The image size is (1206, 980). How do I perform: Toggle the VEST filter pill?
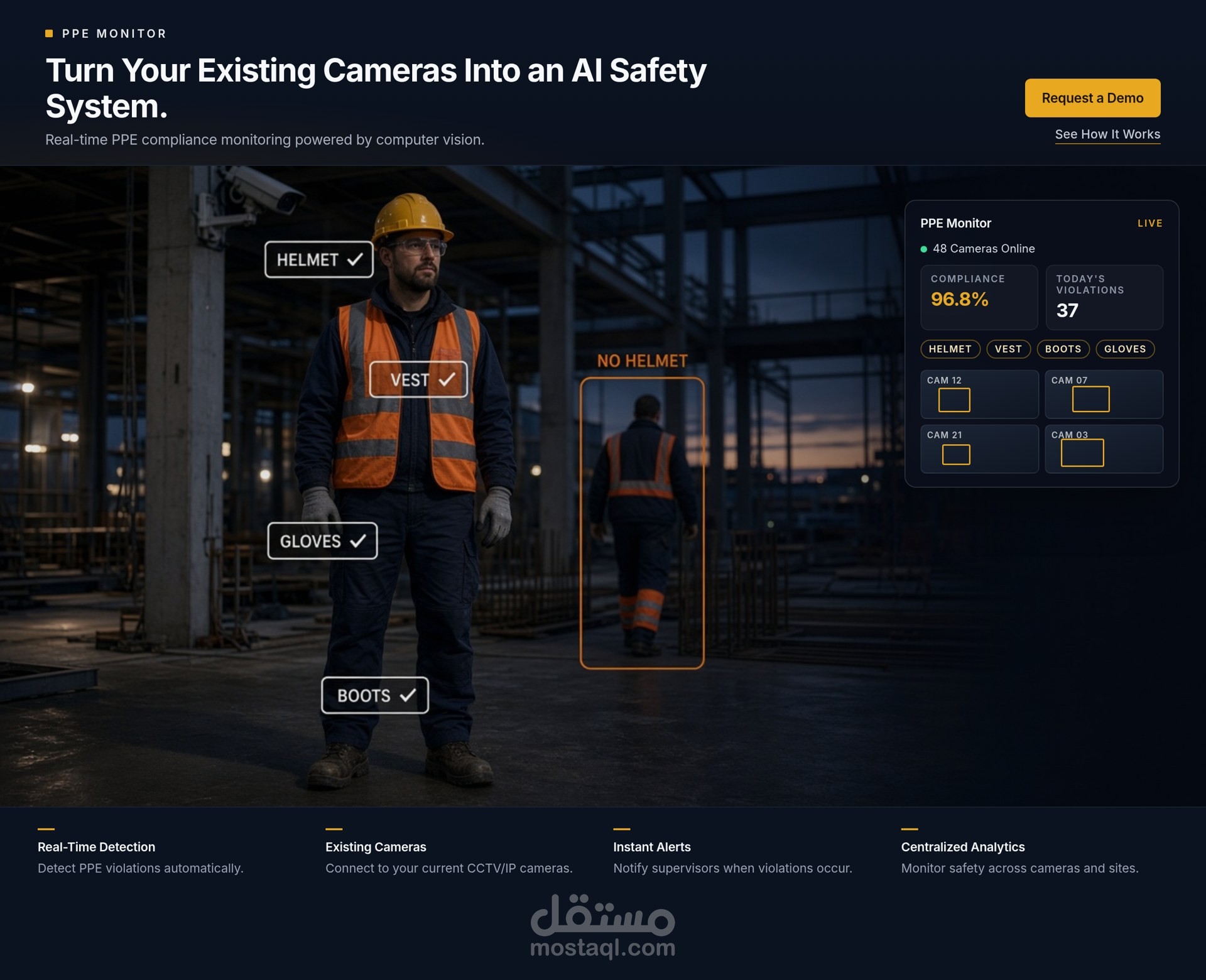[1008, 349]
